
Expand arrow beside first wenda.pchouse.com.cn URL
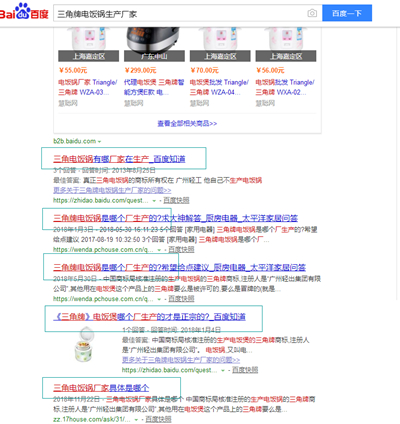point(159,250)
